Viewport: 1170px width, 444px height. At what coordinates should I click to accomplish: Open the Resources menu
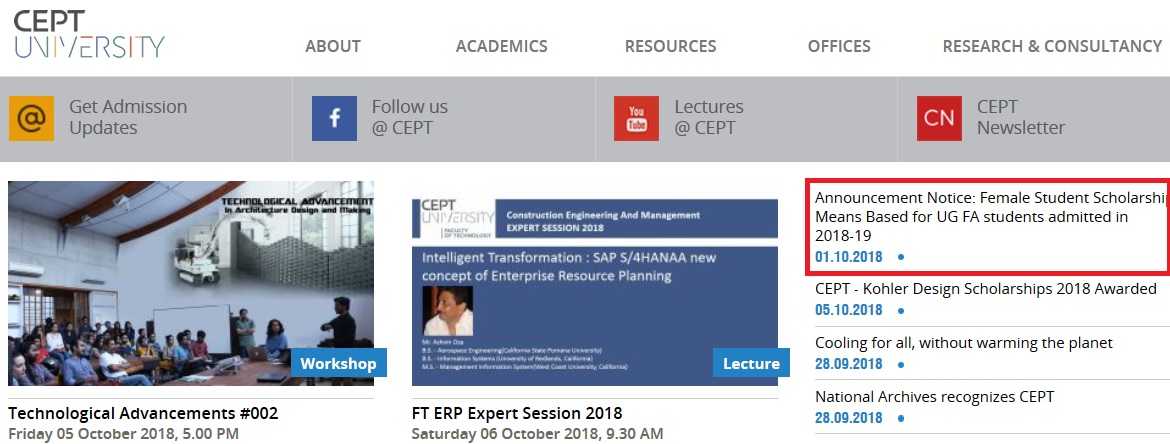[670, 46]
